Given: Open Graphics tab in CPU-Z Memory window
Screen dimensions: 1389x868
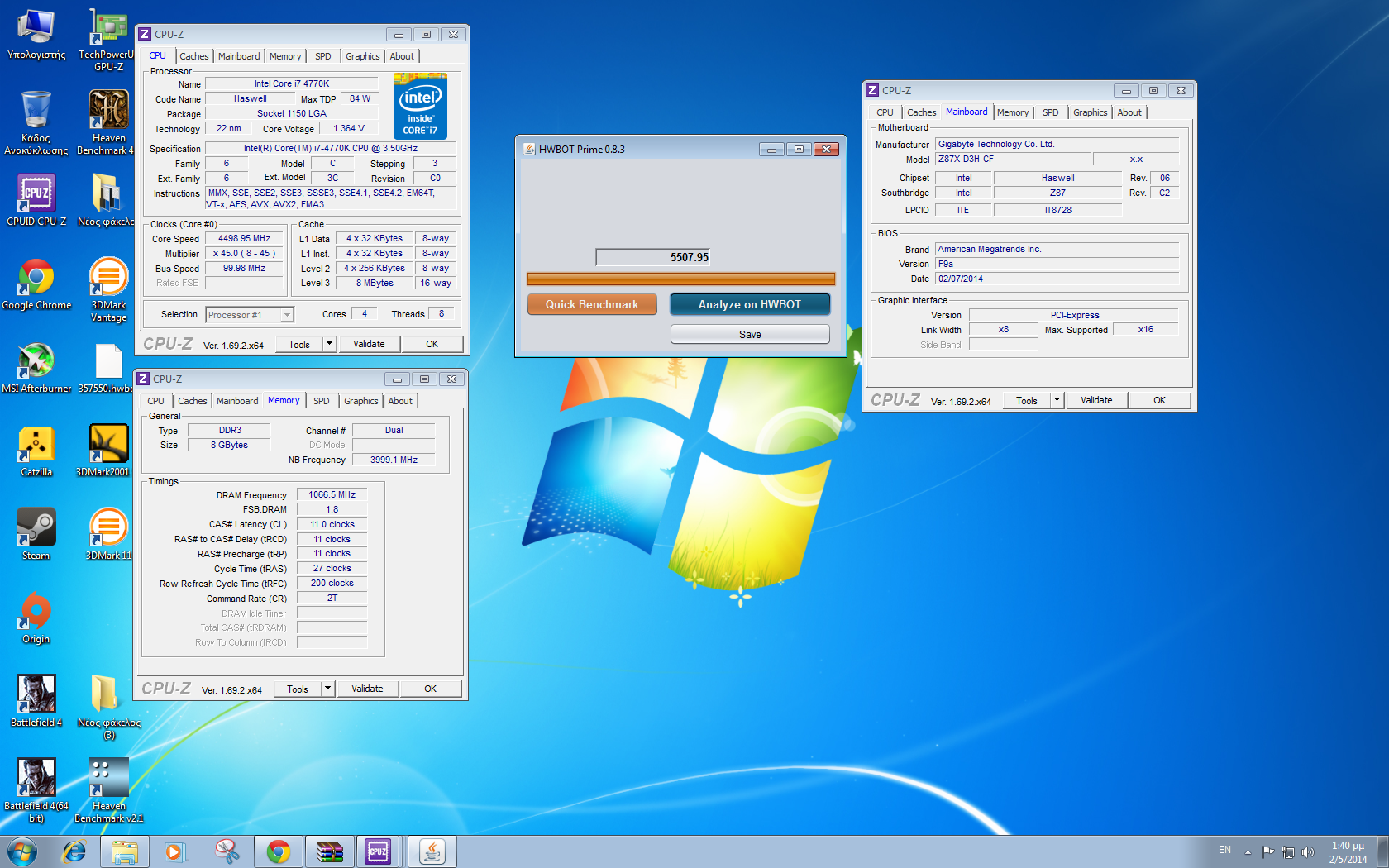Looking at the screenshot, I should pos(361,401).
